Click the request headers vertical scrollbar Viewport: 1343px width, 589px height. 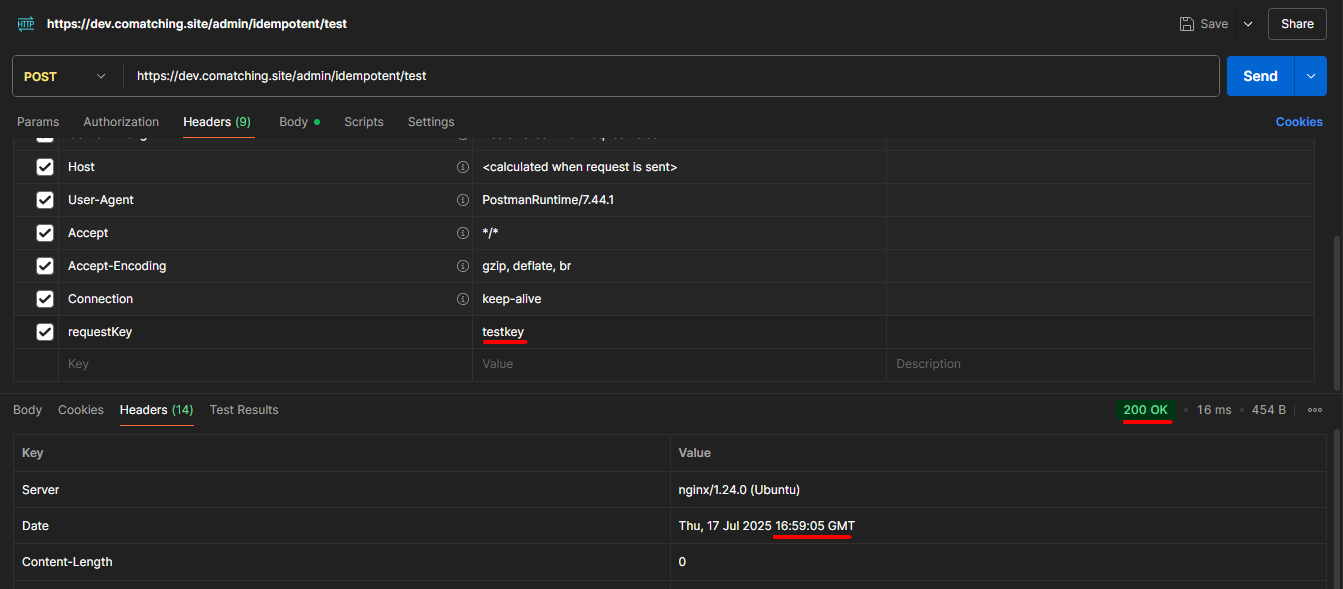(x=1338, y=310)
